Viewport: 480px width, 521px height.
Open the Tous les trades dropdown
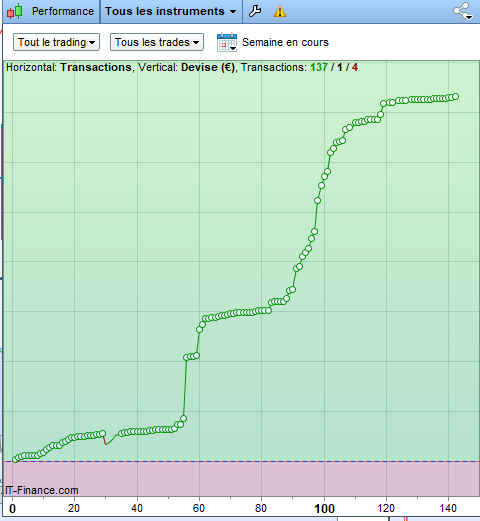coord(157,42)
